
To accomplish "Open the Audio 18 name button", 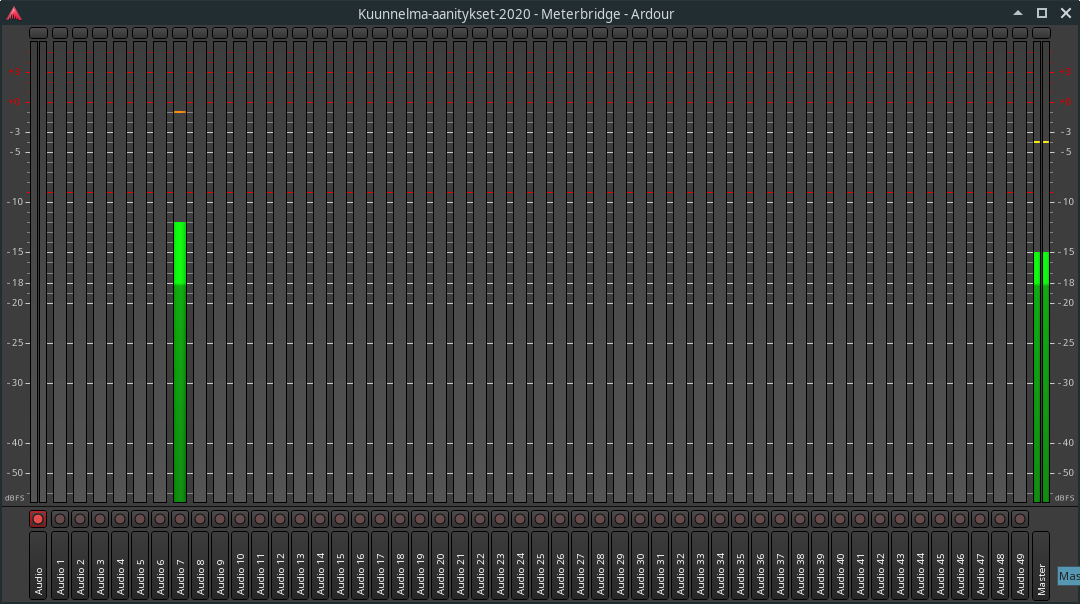I will (x=399, y=565).
